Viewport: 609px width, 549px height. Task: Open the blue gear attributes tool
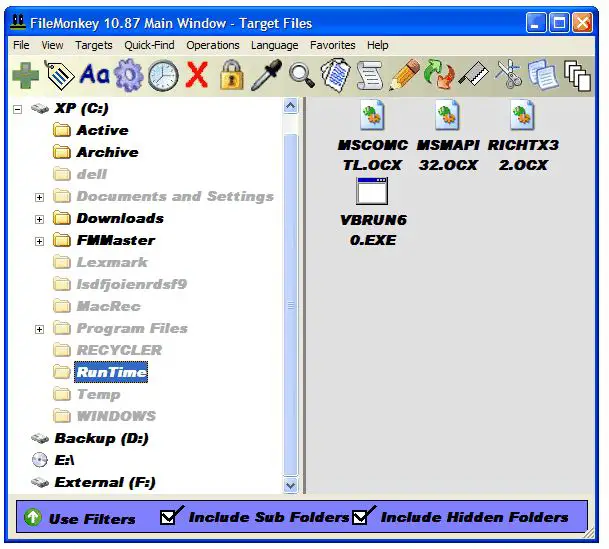[x=129, y=75]
